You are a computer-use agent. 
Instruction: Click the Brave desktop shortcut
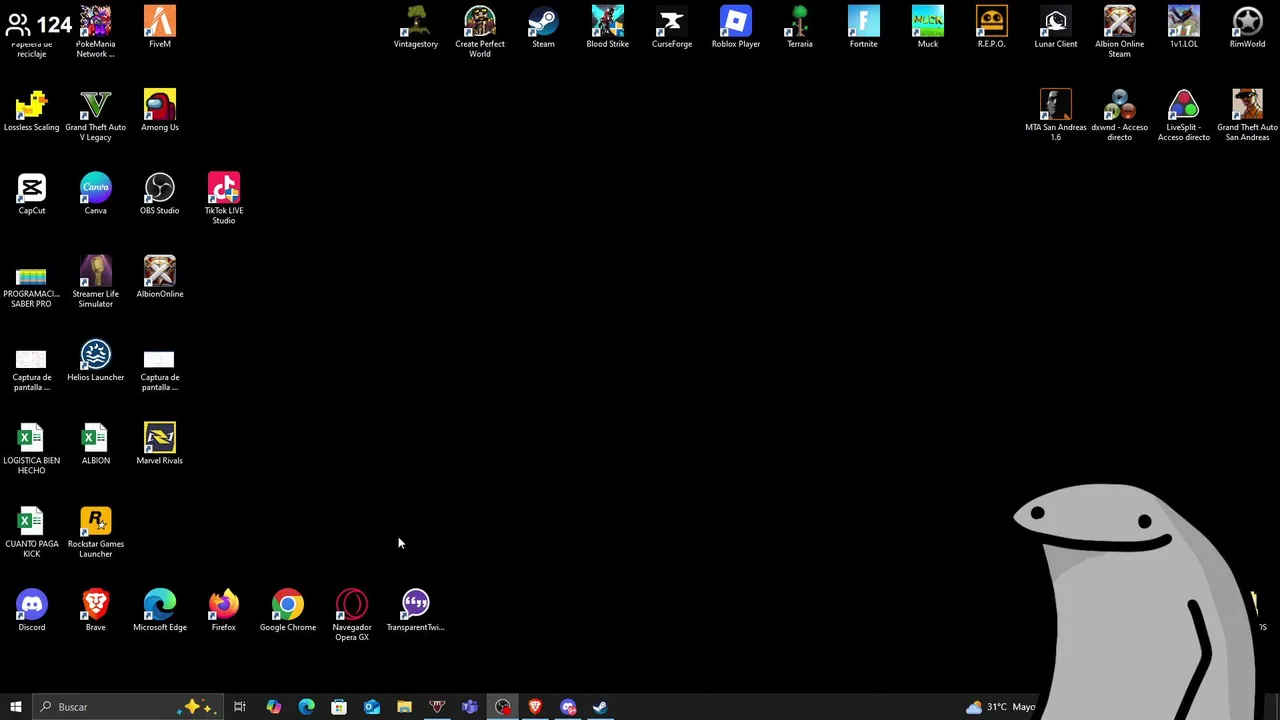point(96,611)
